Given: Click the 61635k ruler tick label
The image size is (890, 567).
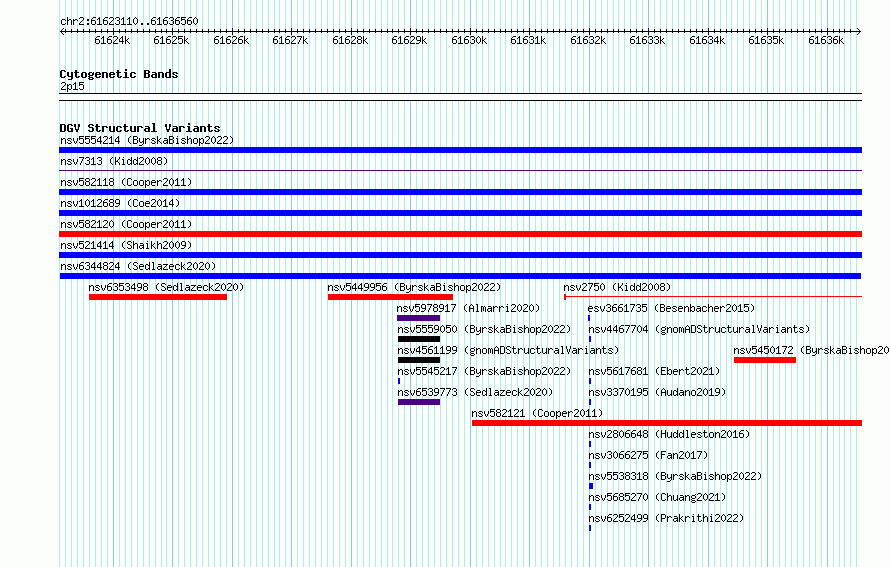Looking at the screenshot, I should click(766, 40).
